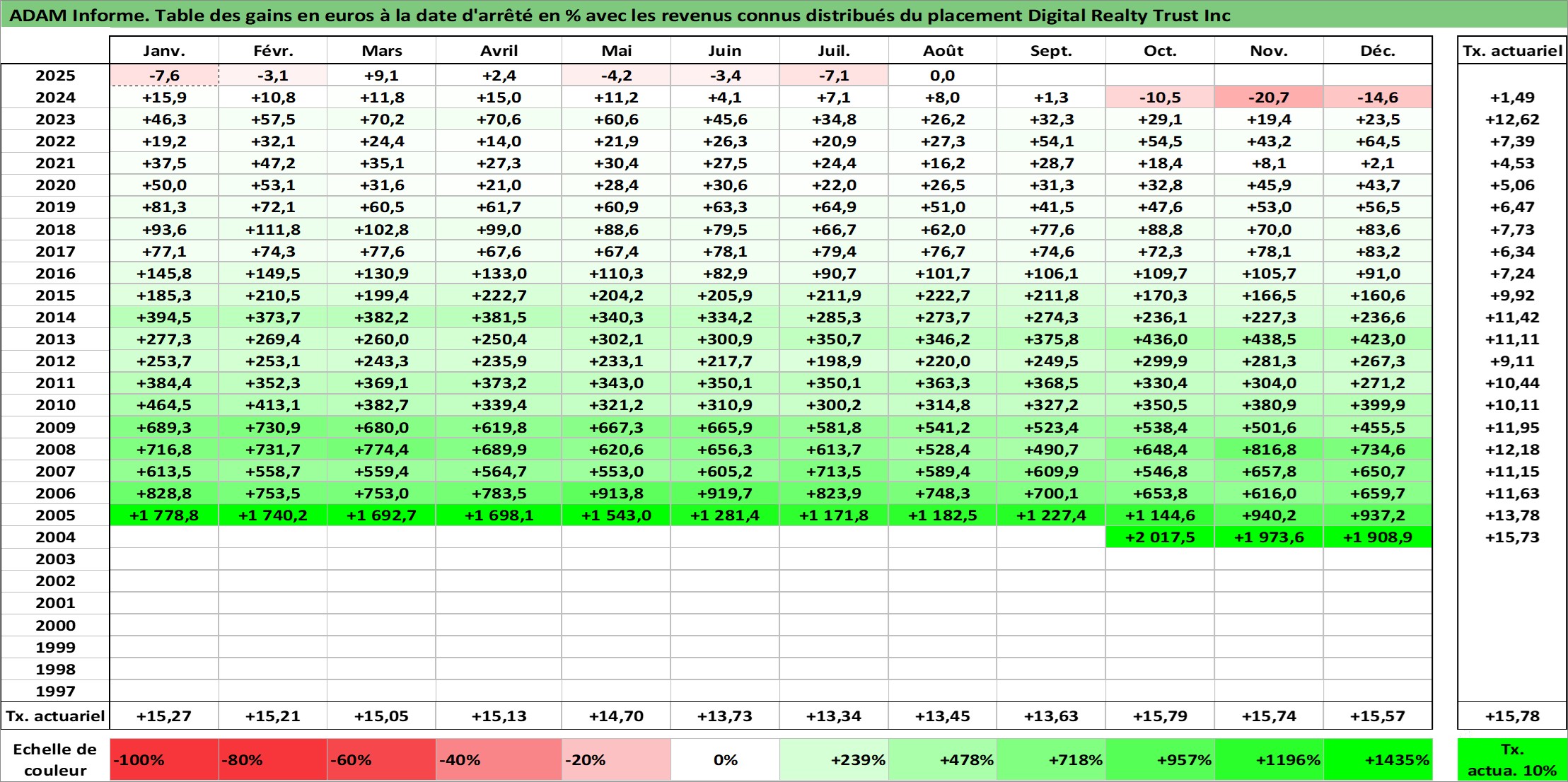Select the +730,9 cell for February 2009
Screen dimensions: 1568x782
273,427
